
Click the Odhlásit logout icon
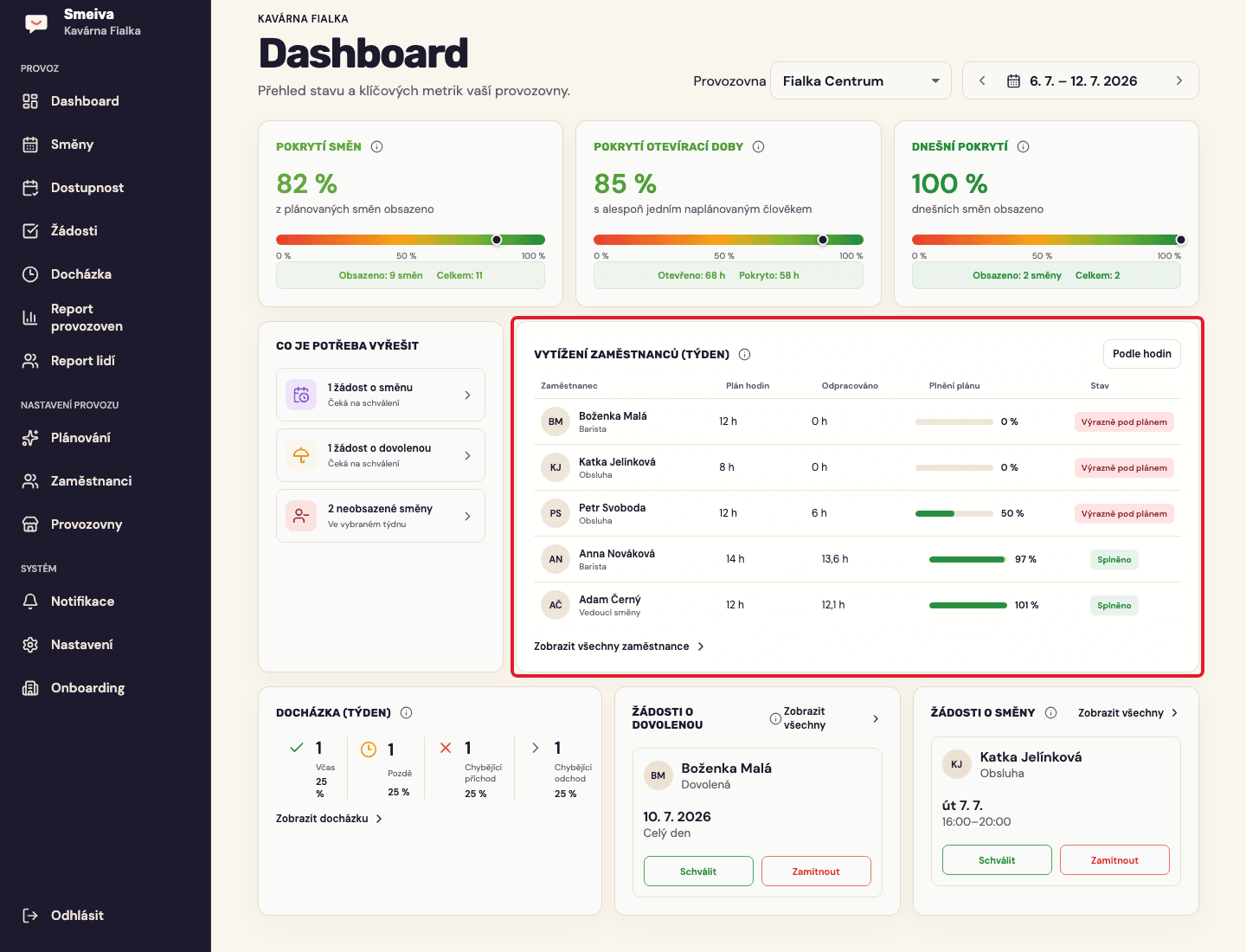30,916
